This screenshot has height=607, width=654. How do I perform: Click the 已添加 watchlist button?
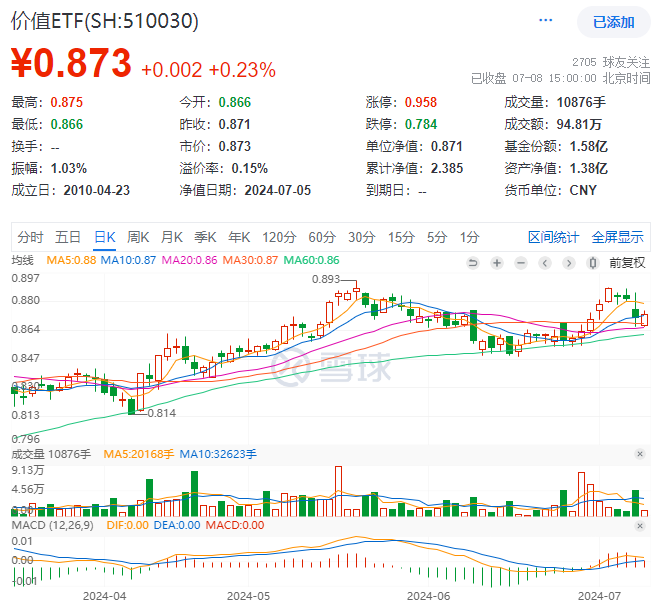pos(612,21)
